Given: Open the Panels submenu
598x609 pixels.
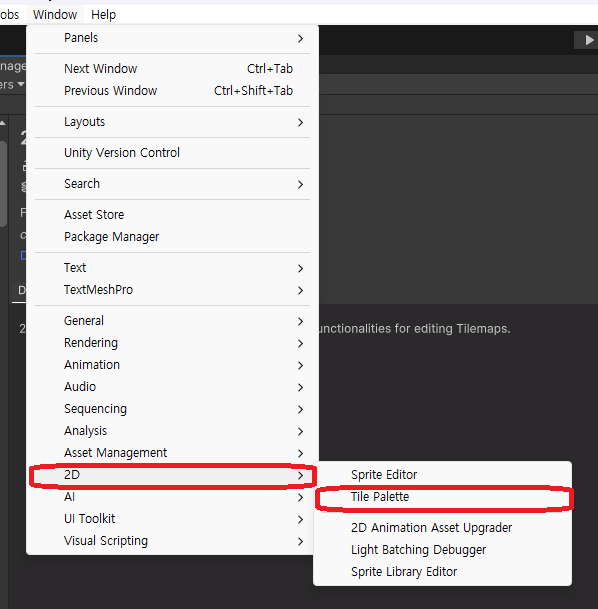Looking at the screenshot, I should (172, 38).
